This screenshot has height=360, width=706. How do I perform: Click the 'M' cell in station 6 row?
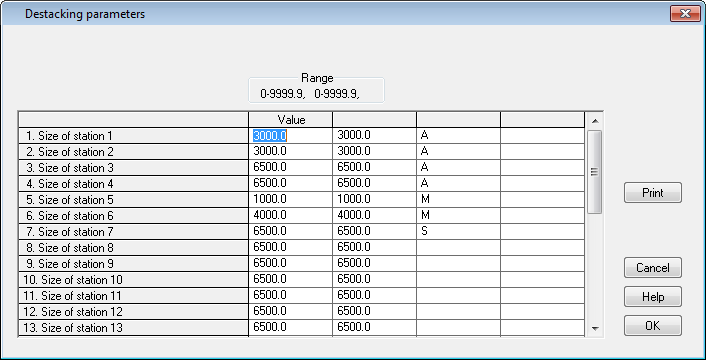458,216
